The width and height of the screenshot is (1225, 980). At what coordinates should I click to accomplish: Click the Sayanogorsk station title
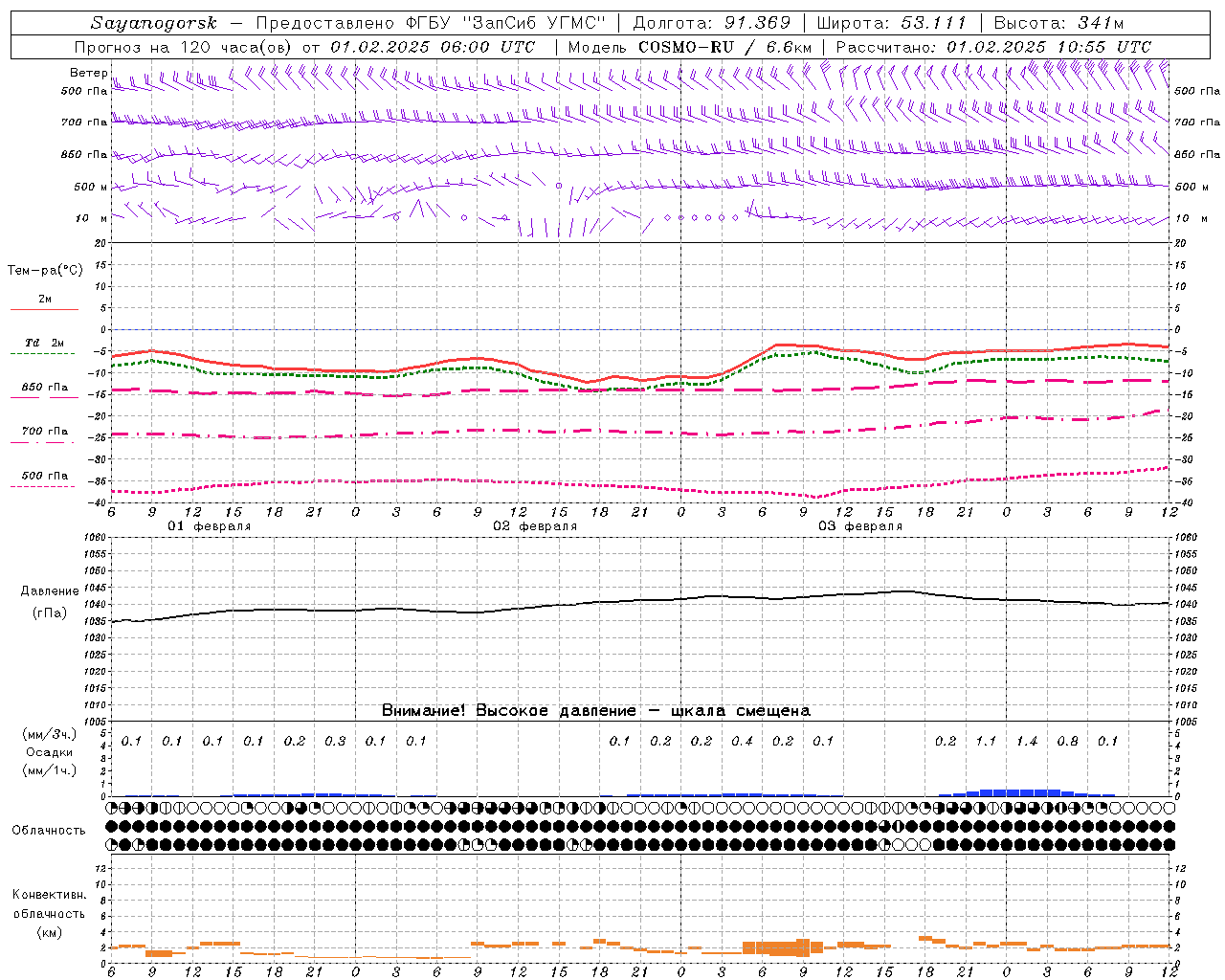(153, 23)
